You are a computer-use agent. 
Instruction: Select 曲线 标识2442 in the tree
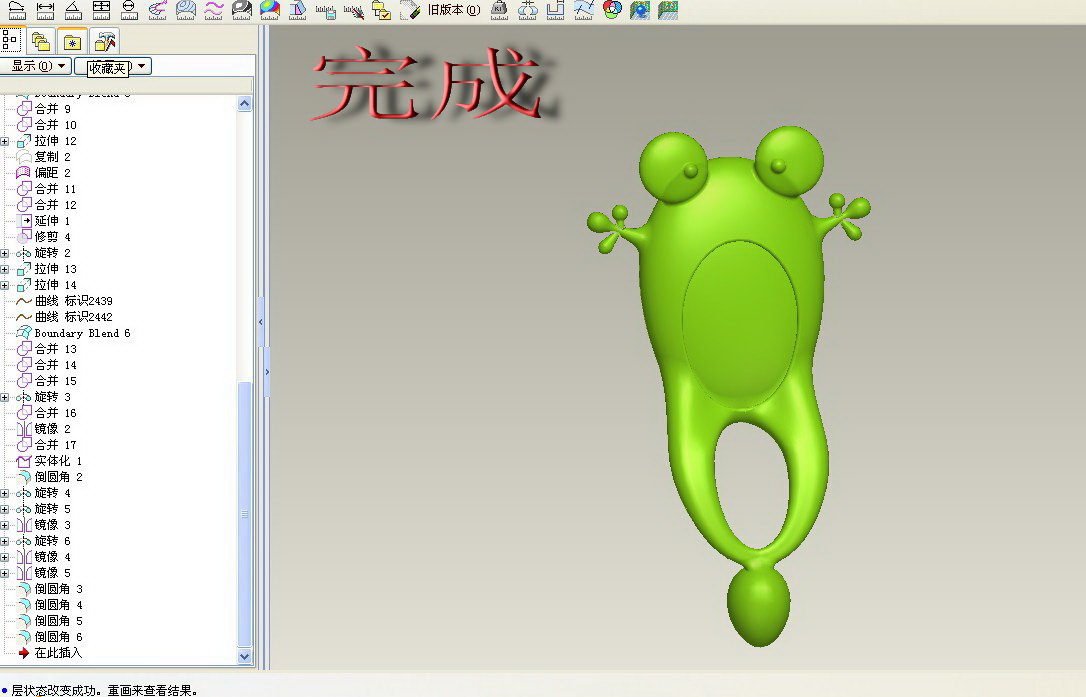(x=65, y=317)
